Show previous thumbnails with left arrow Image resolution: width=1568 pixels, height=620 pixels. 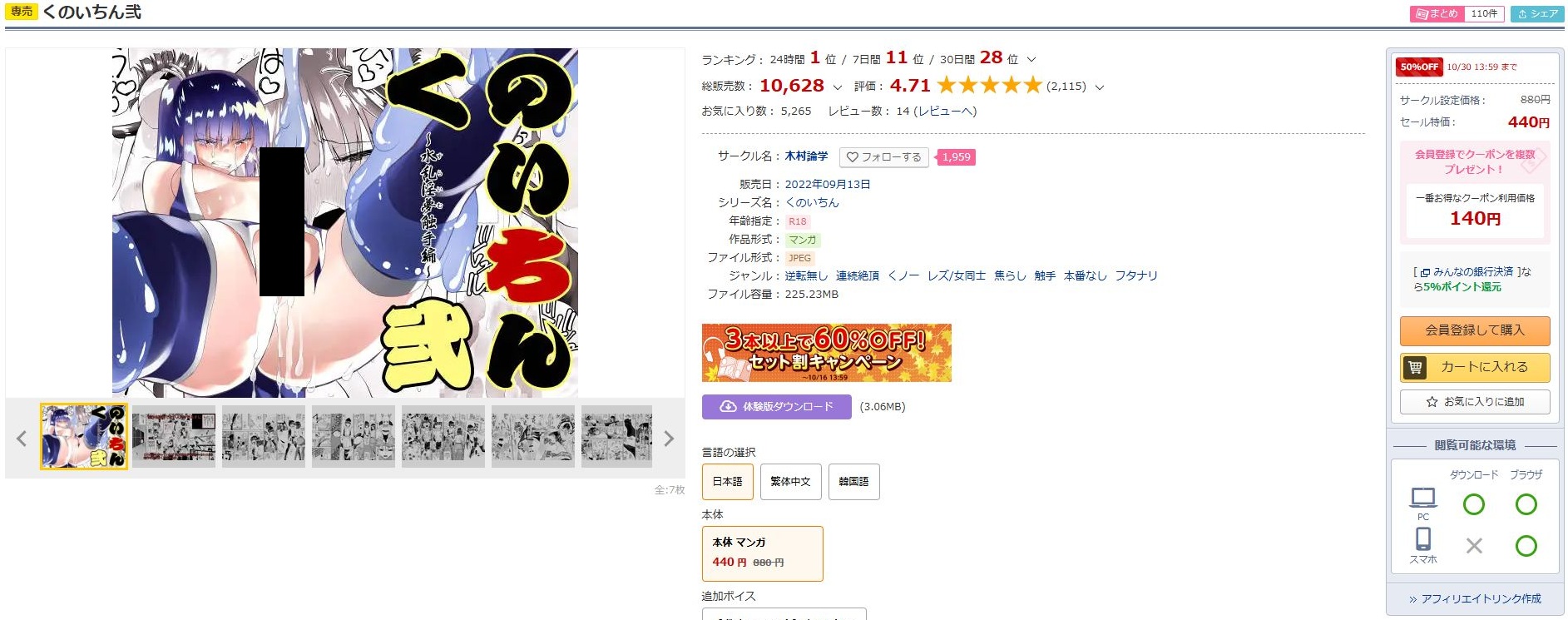point(22,439)
